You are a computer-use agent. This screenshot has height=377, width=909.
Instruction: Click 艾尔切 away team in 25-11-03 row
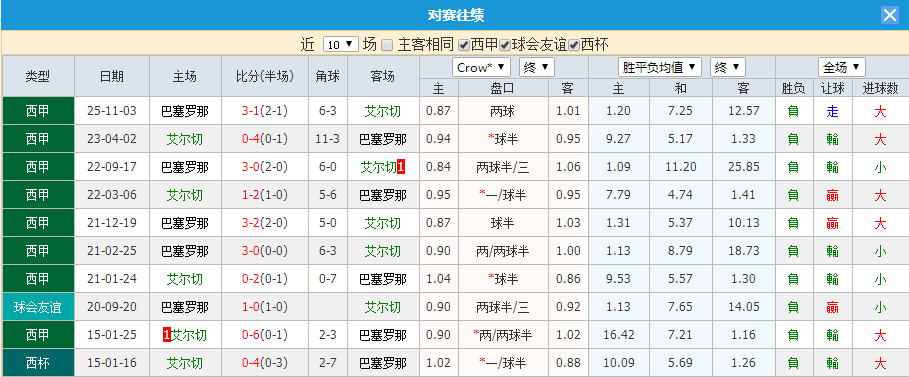(383, 111)
